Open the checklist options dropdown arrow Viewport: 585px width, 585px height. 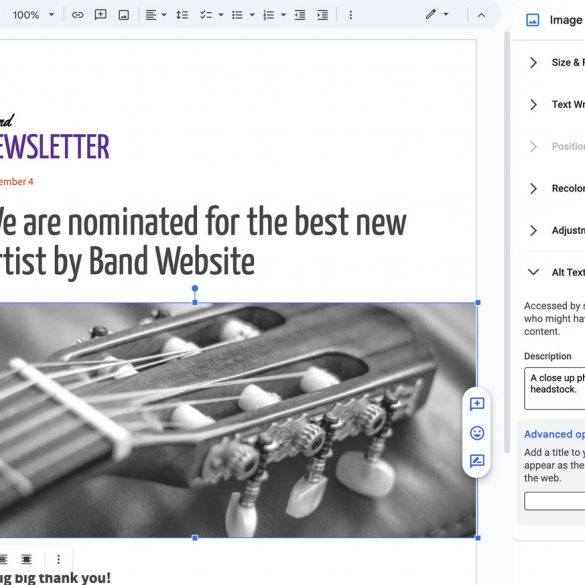point(221,15)
